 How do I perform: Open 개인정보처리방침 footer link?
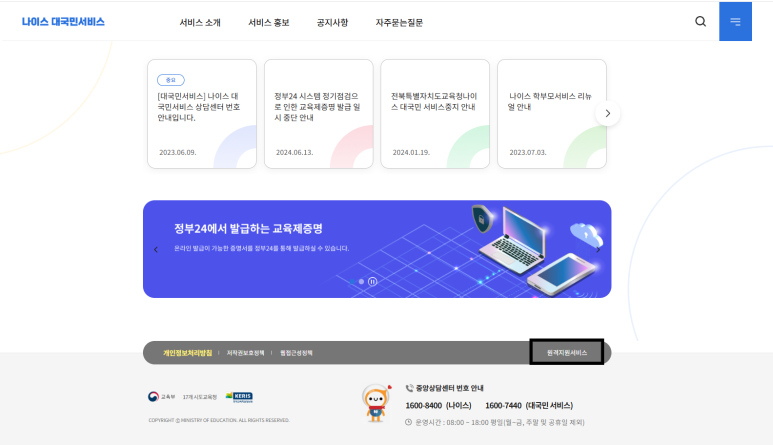tap(187, 353)
